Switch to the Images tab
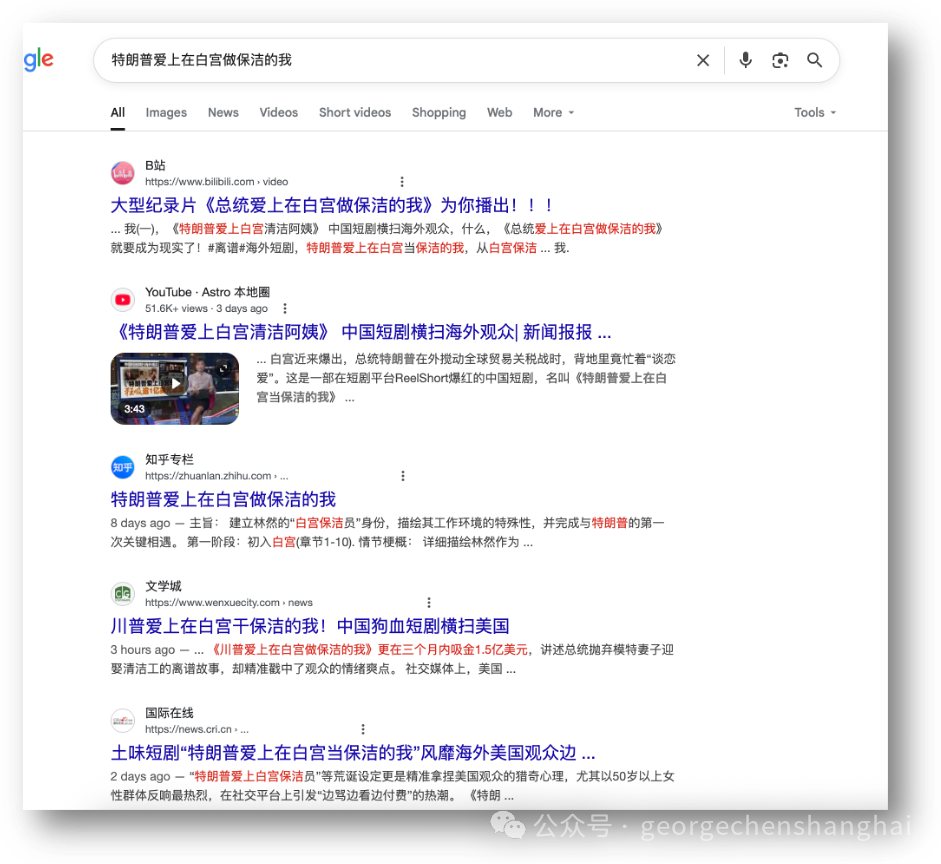This screenshot has height=864, width=941. coord(166,113)
